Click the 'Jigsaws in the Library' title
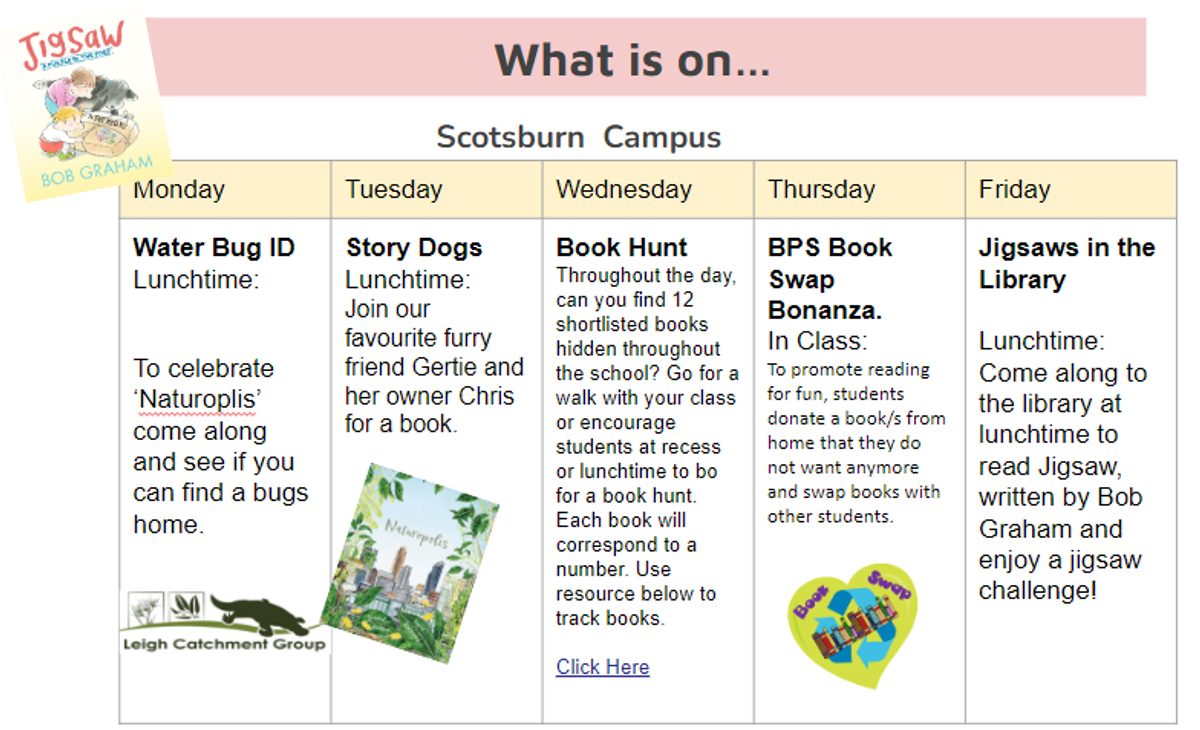This screenshot has width=1200, height=730. [x=1067, y=264]
